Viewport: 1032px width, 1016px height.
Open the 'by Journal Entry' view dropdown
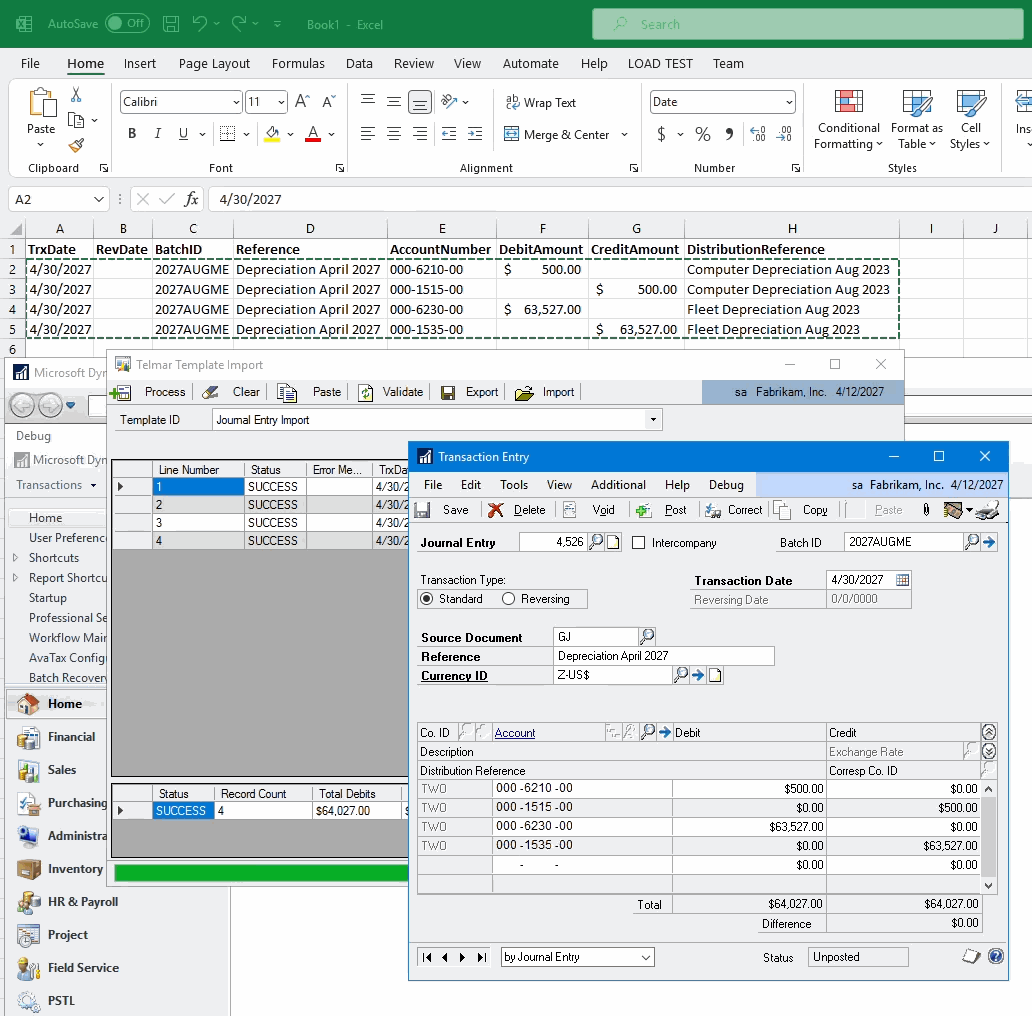point(648,957)
